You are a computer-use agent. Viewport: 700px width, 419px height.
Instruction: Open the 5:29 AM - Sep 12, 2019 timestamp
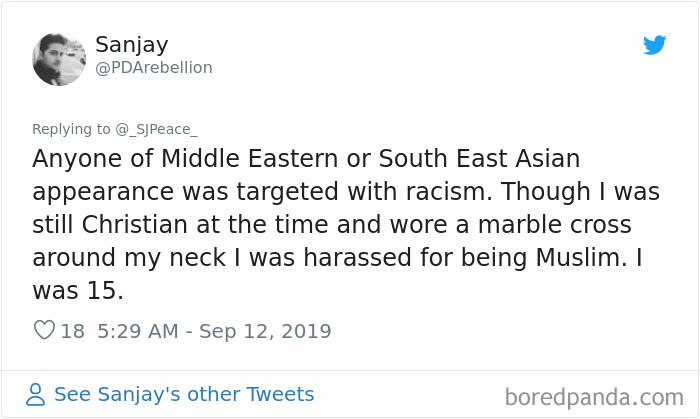coord(214,330)
